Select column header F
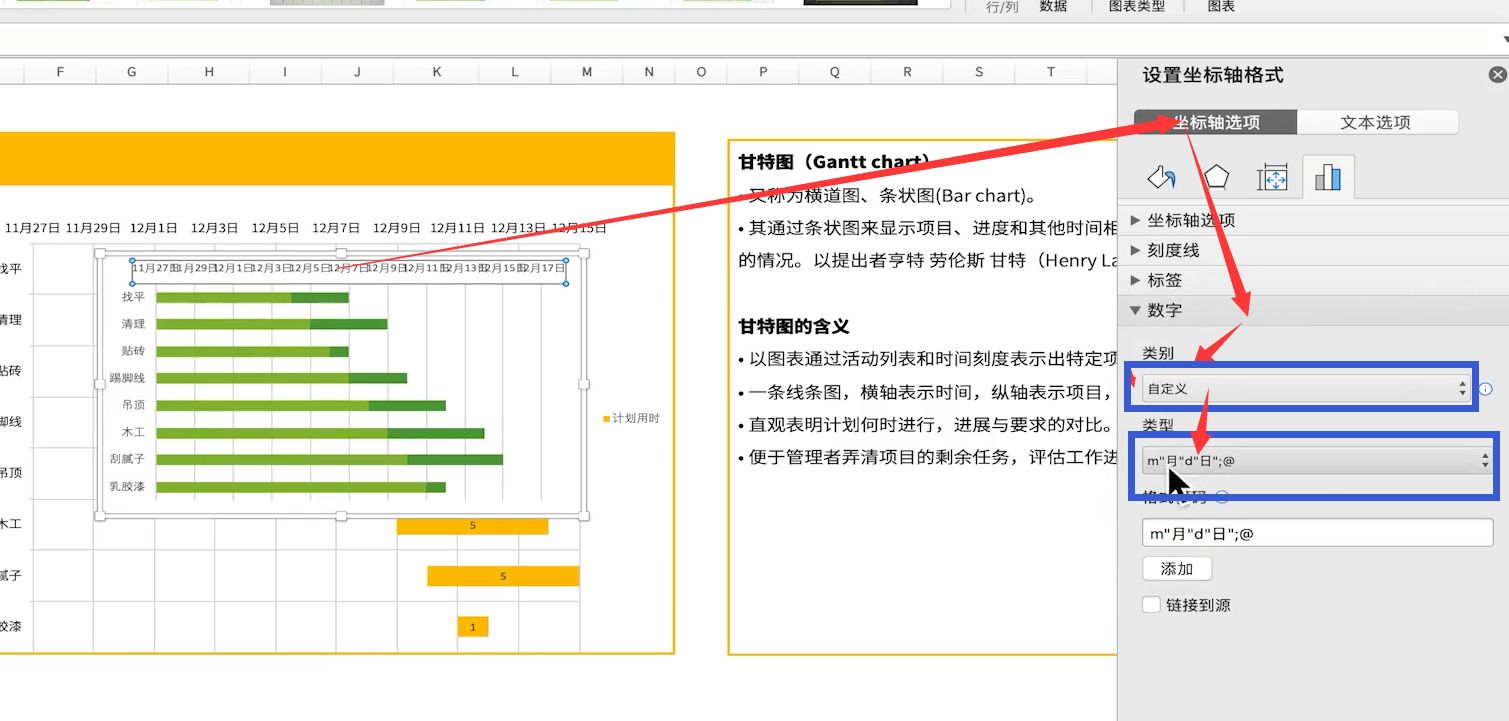Viewport: 1509px width, 721px height. pos(60,72)
